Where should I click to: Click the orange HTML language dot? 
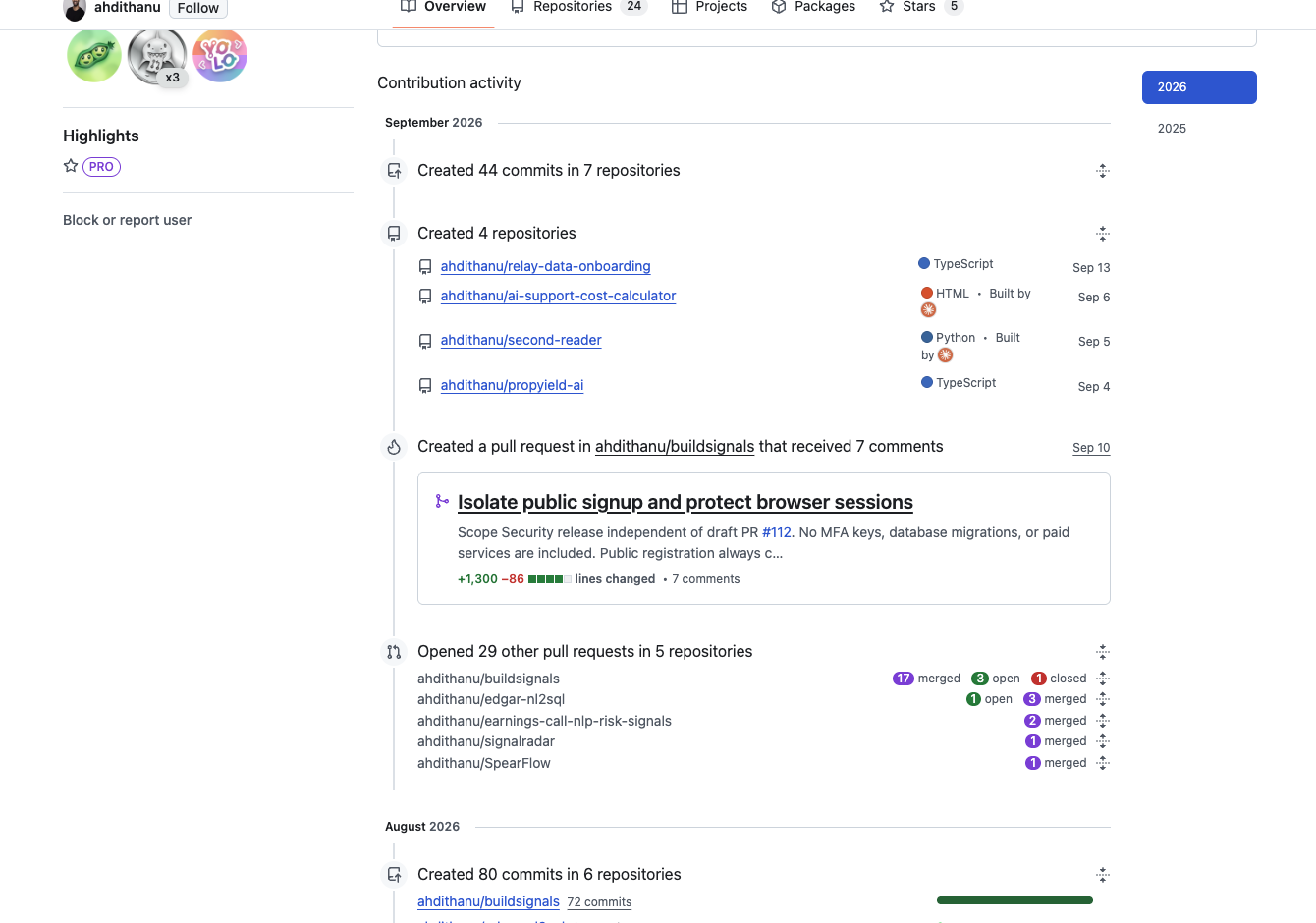tap(927, 293)
